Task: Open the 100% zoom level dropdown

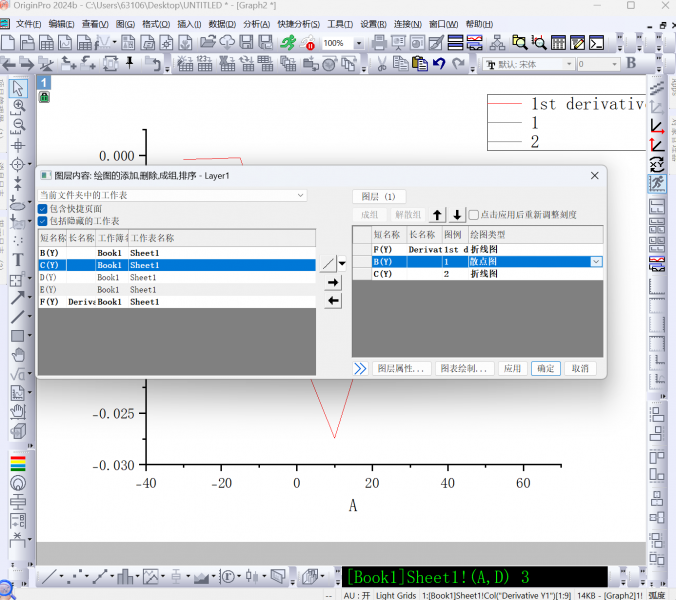Action: [358, 43]
